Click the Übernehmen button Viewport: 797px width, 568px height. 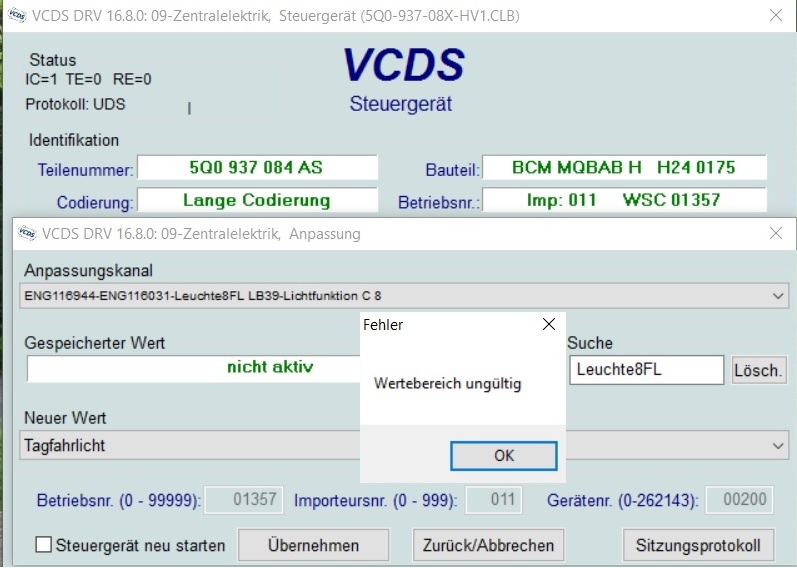(x=313, y=545)
